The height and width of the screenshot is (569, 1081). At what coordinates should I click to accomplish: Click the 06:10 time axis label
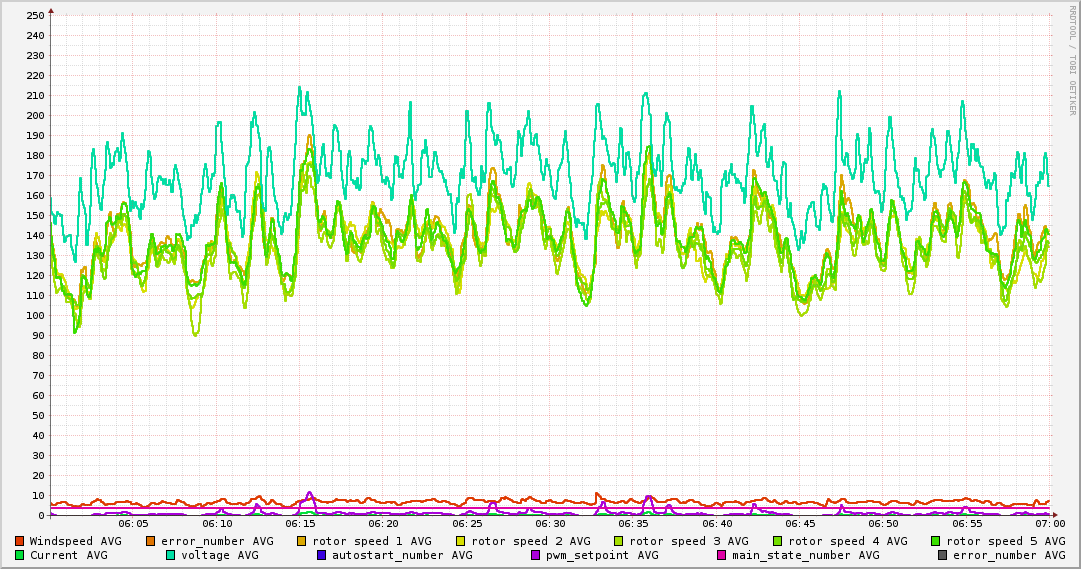click(216, 524)
